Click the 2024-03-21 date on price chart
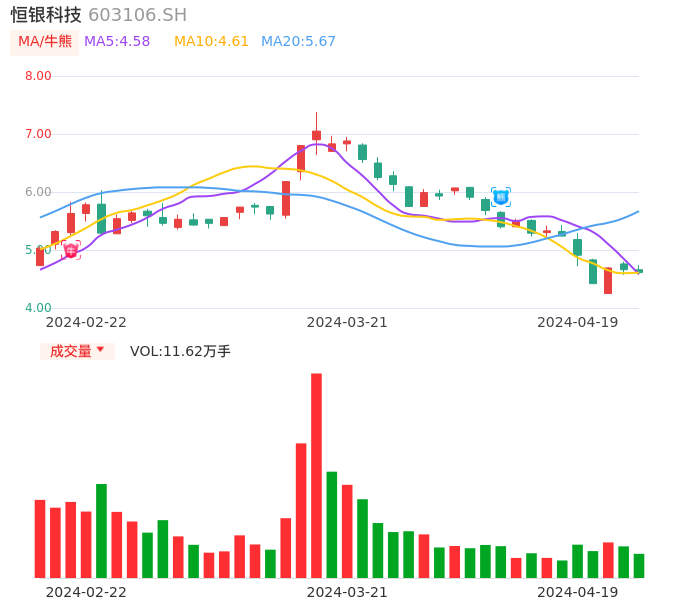 (347, 322)
